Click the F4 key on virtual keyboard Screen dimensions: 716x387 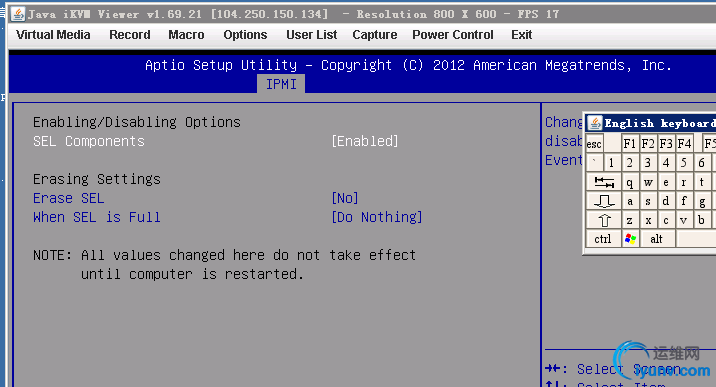click(x=684, y=144)
